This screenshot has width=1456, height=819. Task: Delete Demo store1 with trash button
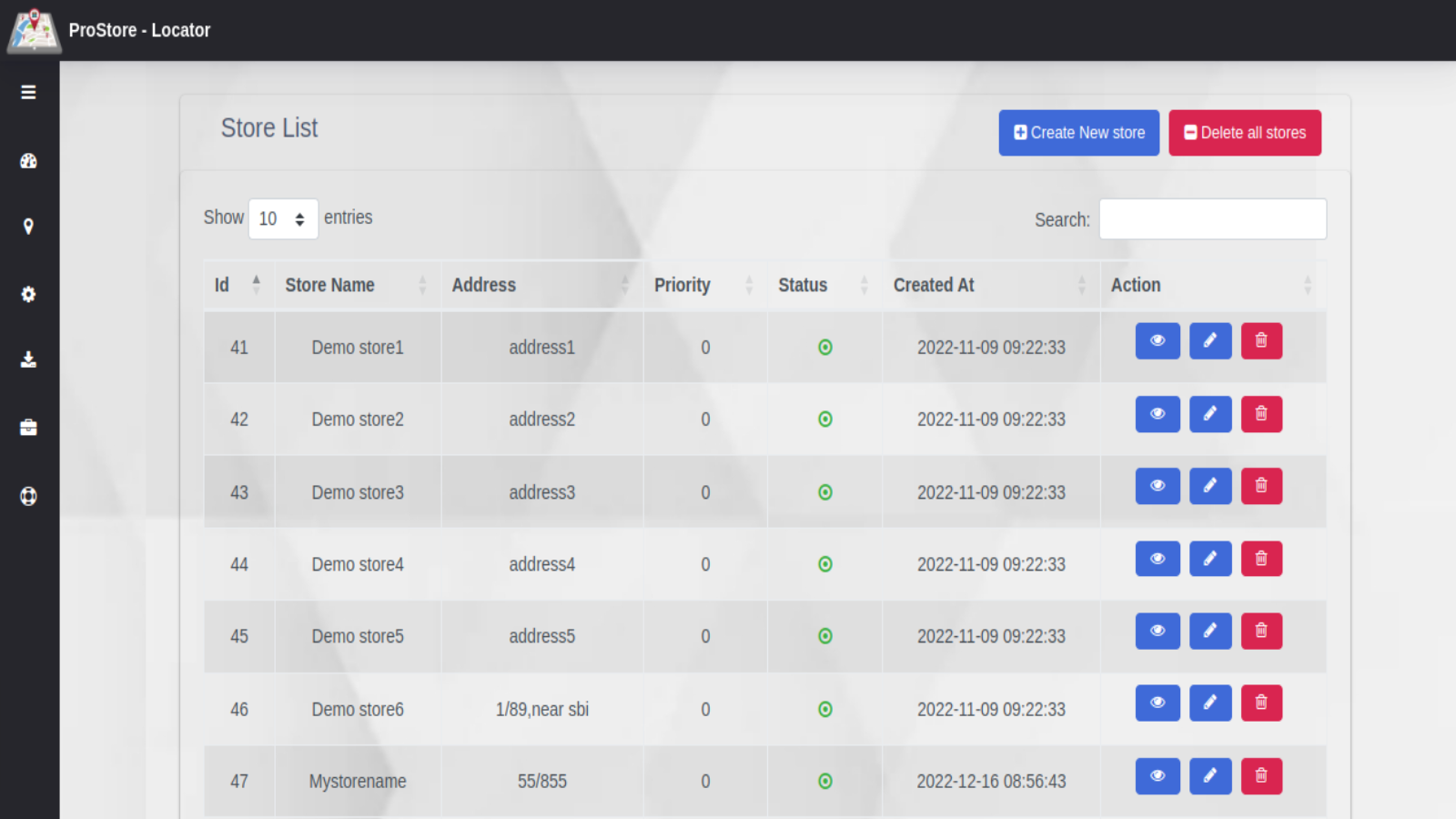pos(1261,341)
